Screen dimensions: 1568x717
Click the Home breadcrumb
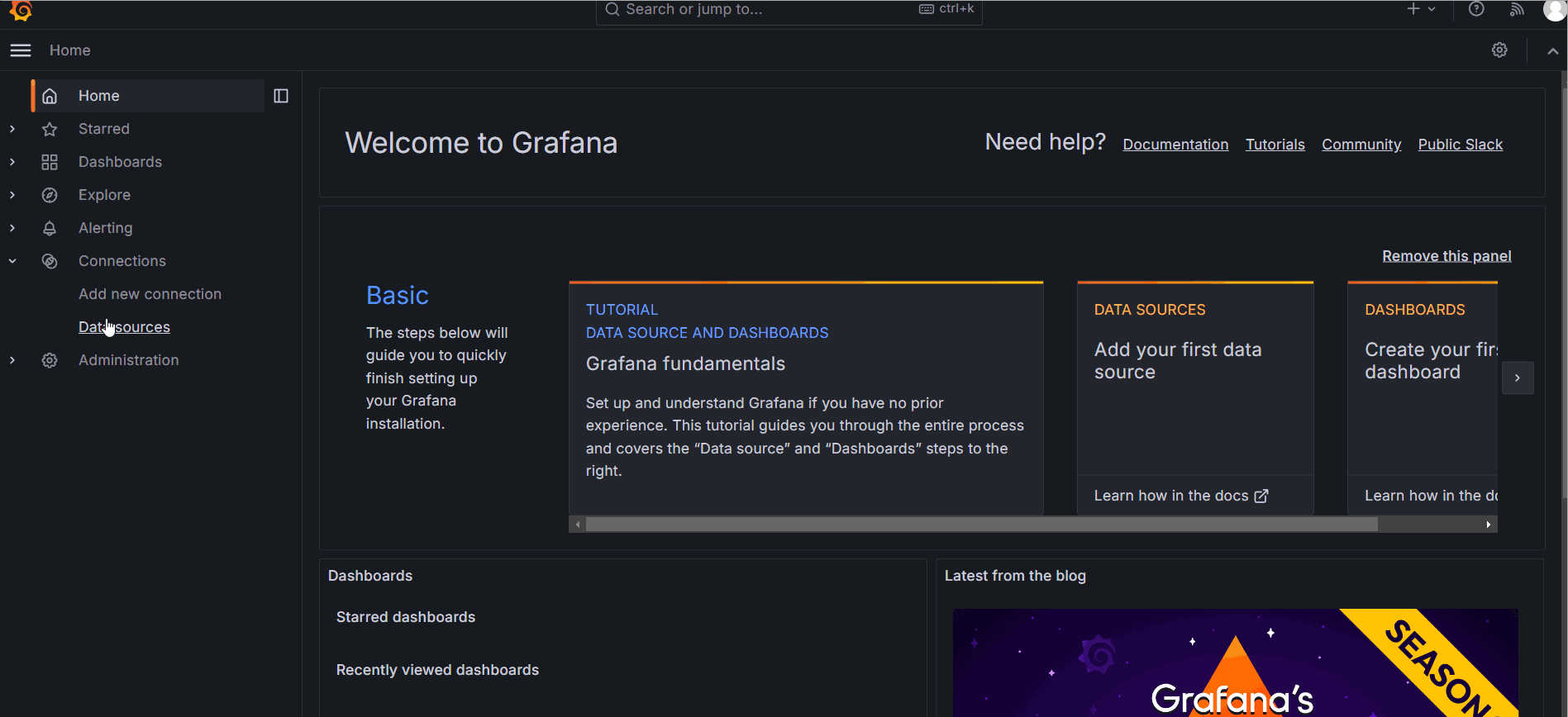70,50
